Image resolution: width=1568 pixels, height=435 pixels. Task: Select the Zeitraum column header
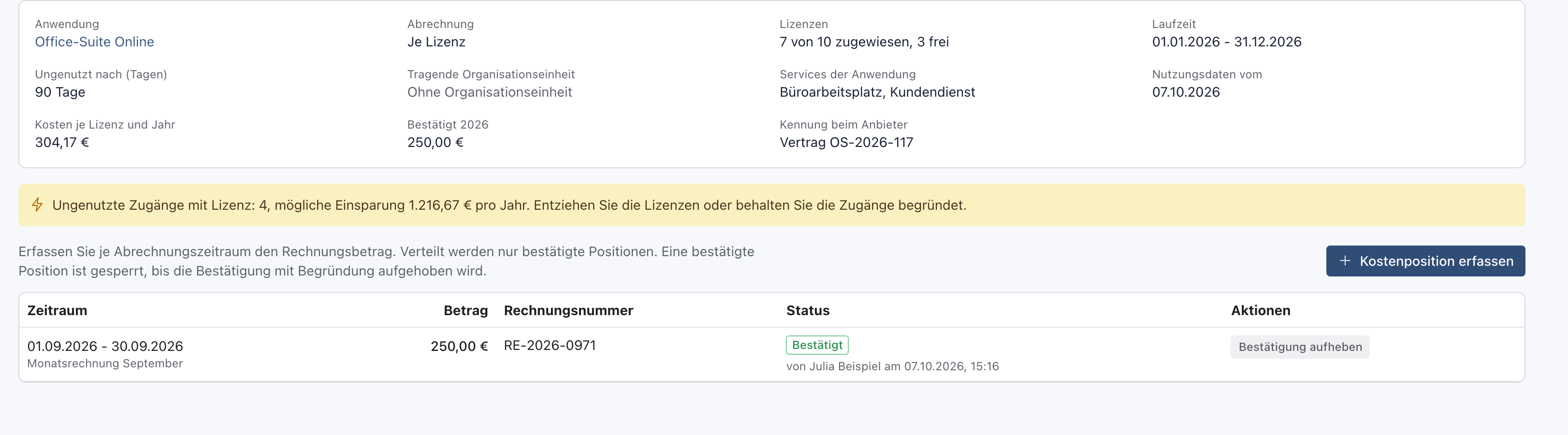point(57,310)
